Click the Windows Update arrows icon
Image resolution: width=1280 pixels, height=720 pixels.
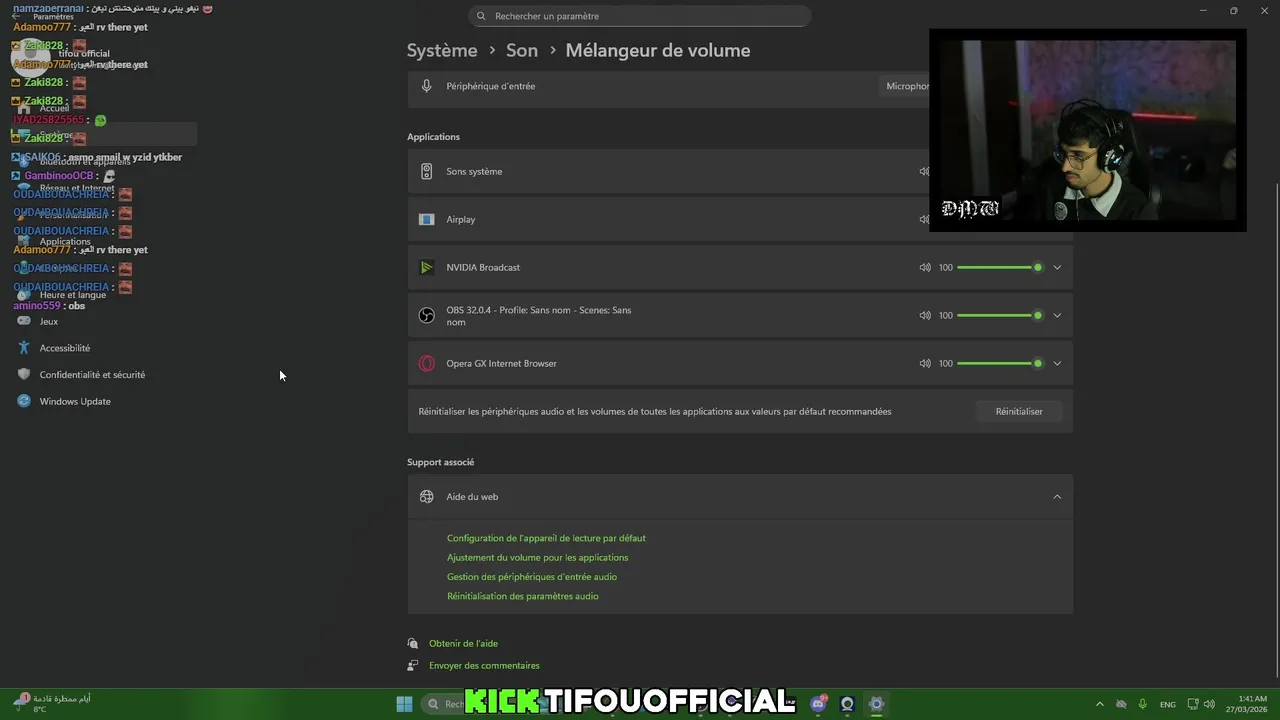tap(24, 401)
